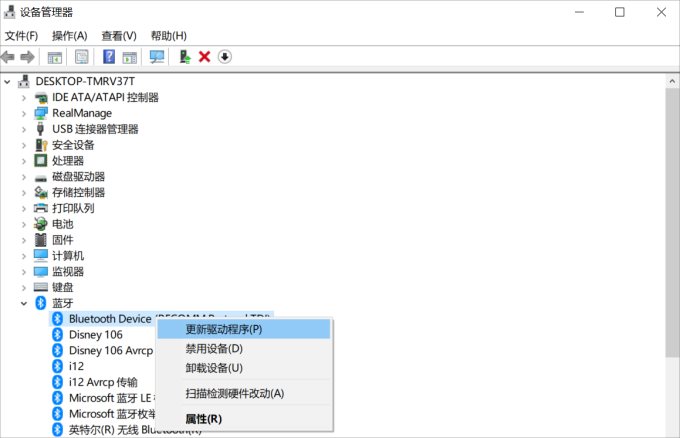Expand the 电池 node
The height and width of the screenshot is (438, 680).
point(24,224)
